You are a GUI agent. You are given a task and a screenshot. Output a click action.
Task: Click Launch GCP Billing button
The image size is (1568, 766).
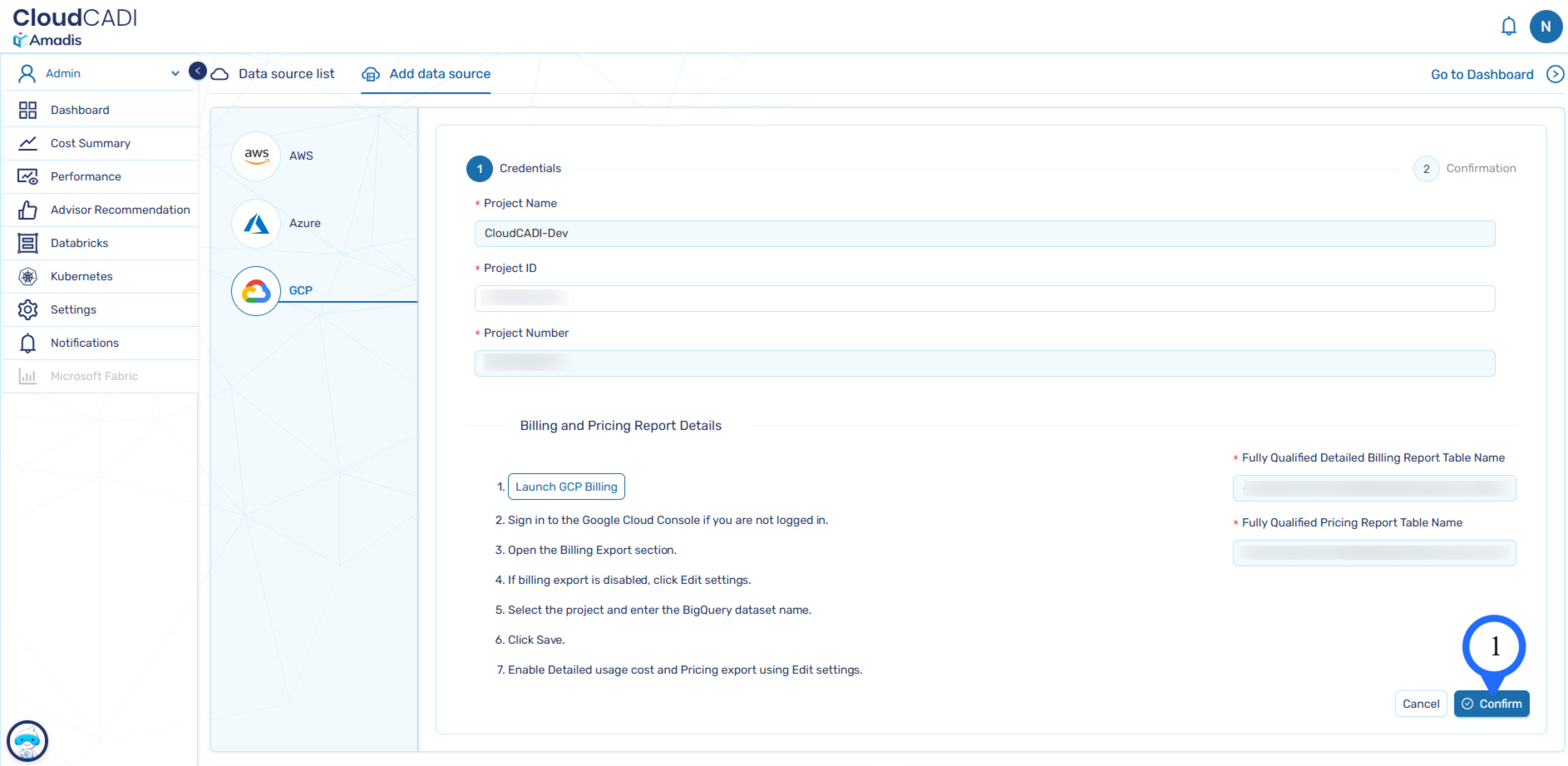(566, 487)
